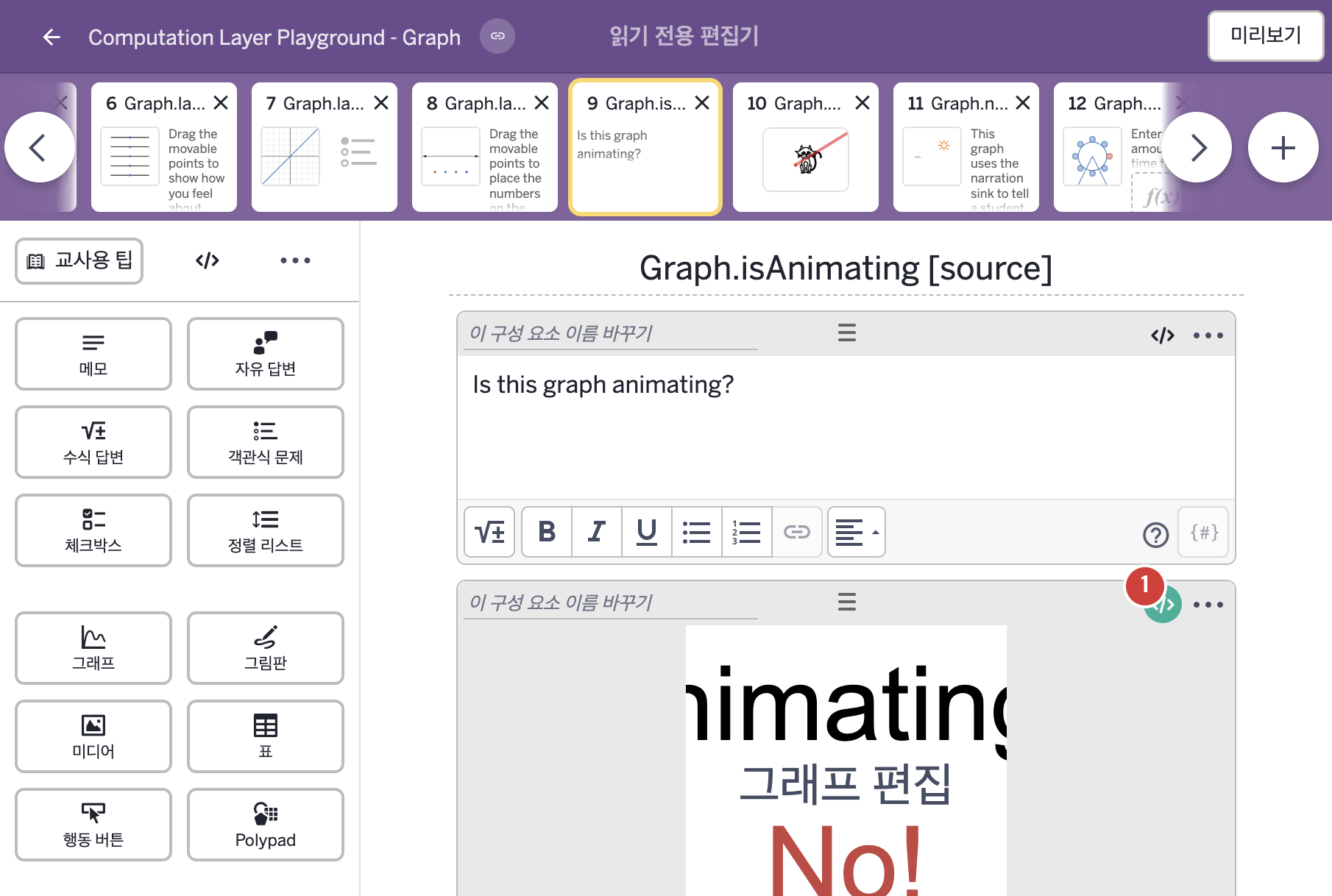Toggle italic formatting
1332x896 pixels.
pyautogui.click(x=597, y=532)
